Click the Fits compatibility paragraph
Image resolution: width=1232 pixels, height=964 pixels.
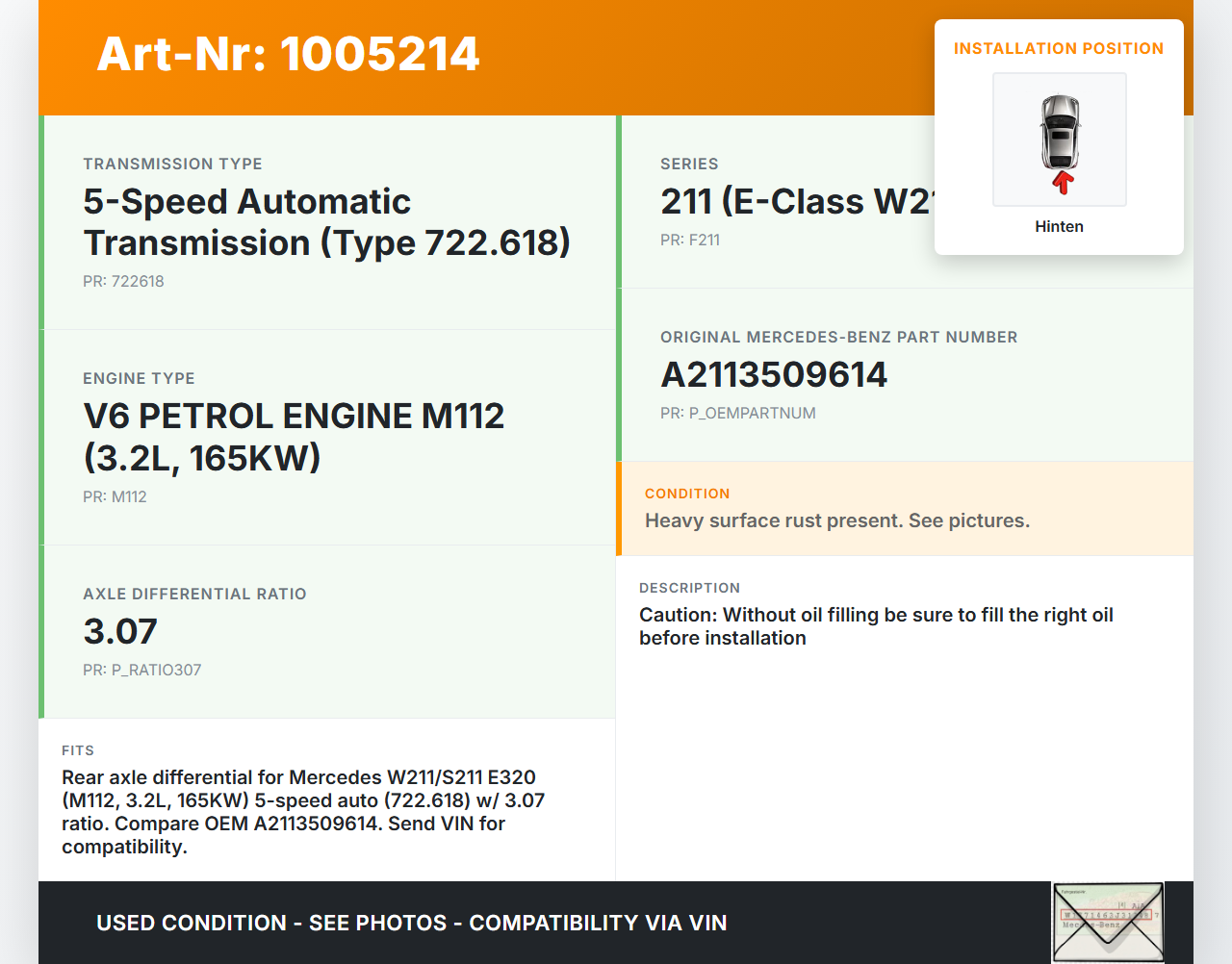tap(303, 812)
